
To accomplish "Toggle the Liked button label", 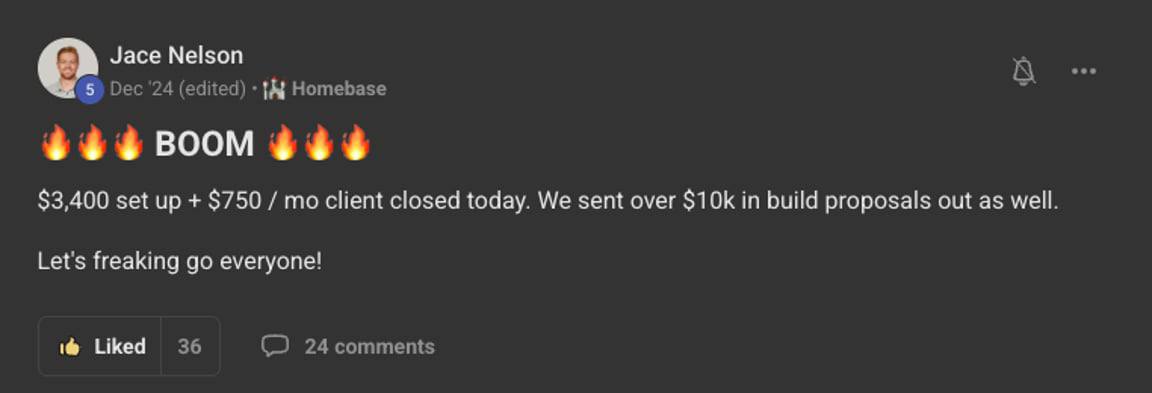I will click(x=120, y=347).
